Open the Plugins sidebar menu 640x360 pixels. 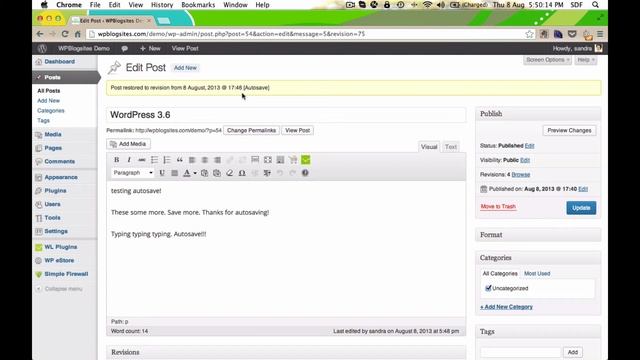click(x=55, y=191)
